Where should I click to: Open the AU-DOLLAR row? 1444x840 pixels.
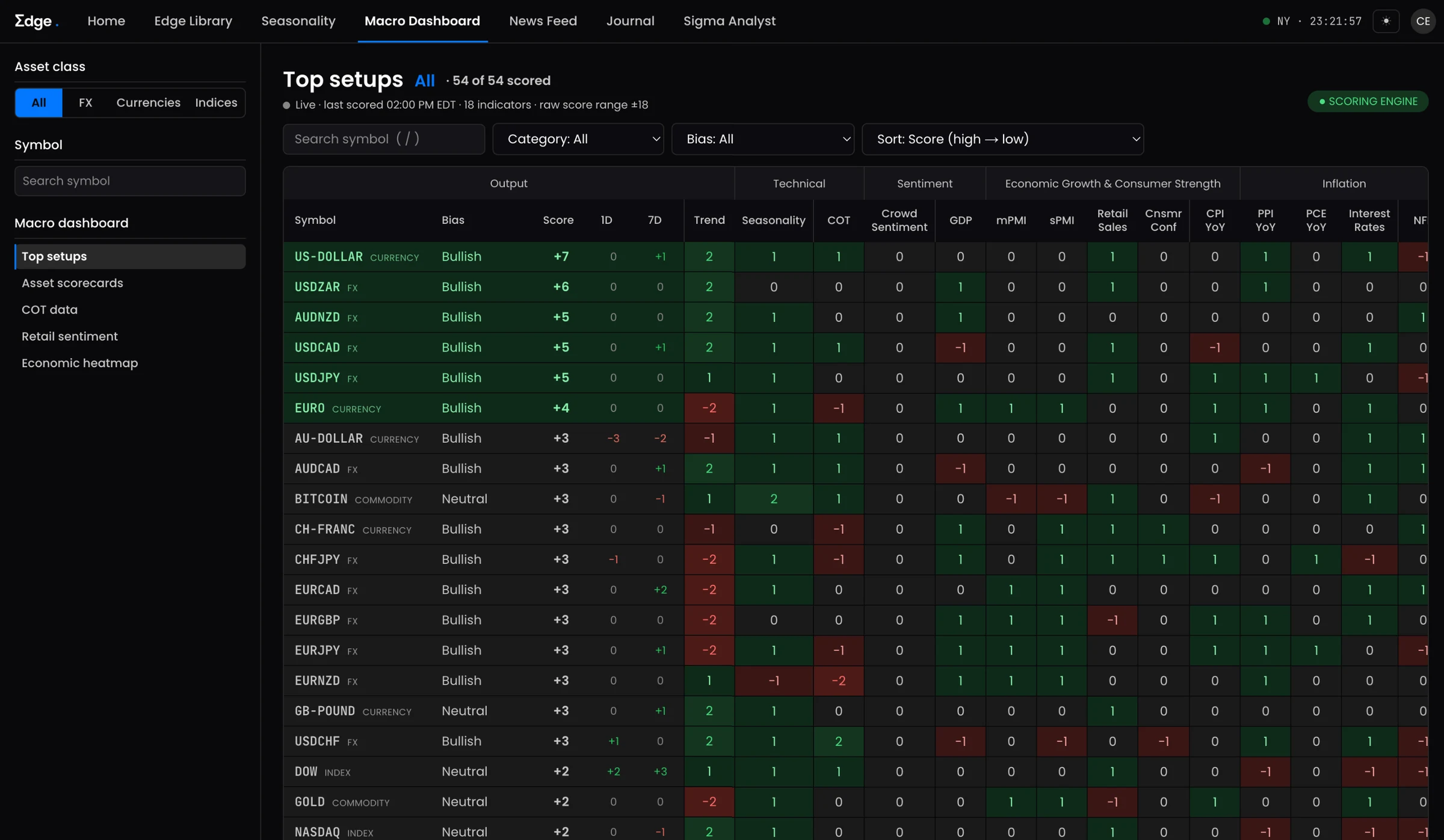[x=856, y=439]
